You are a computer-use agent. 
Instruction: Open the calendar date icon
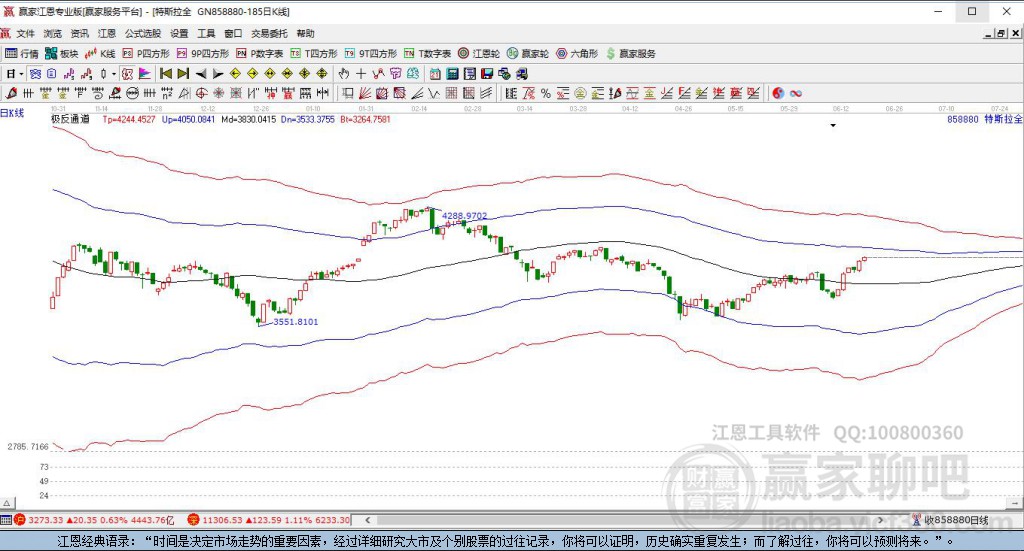435,74
